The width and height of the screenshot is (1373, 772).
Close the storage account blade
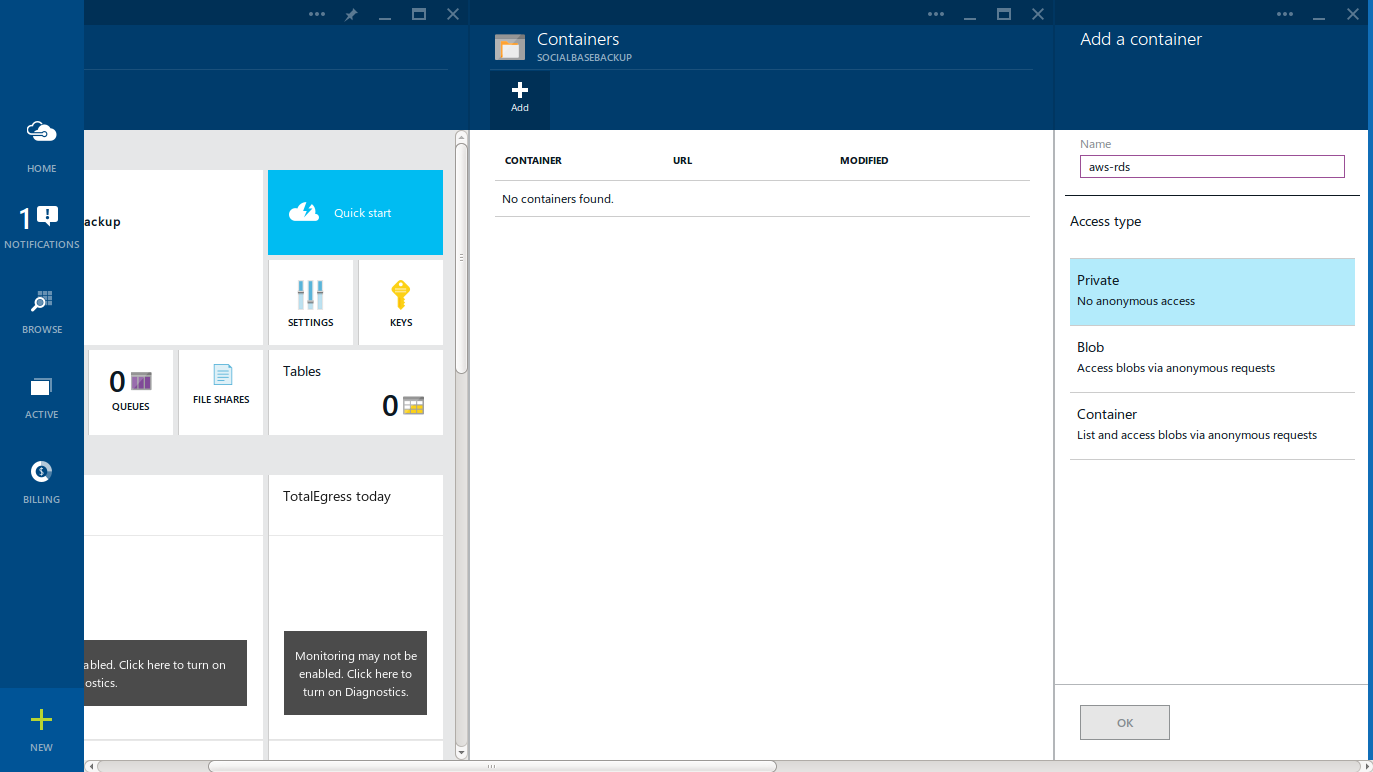coord(452,14)
